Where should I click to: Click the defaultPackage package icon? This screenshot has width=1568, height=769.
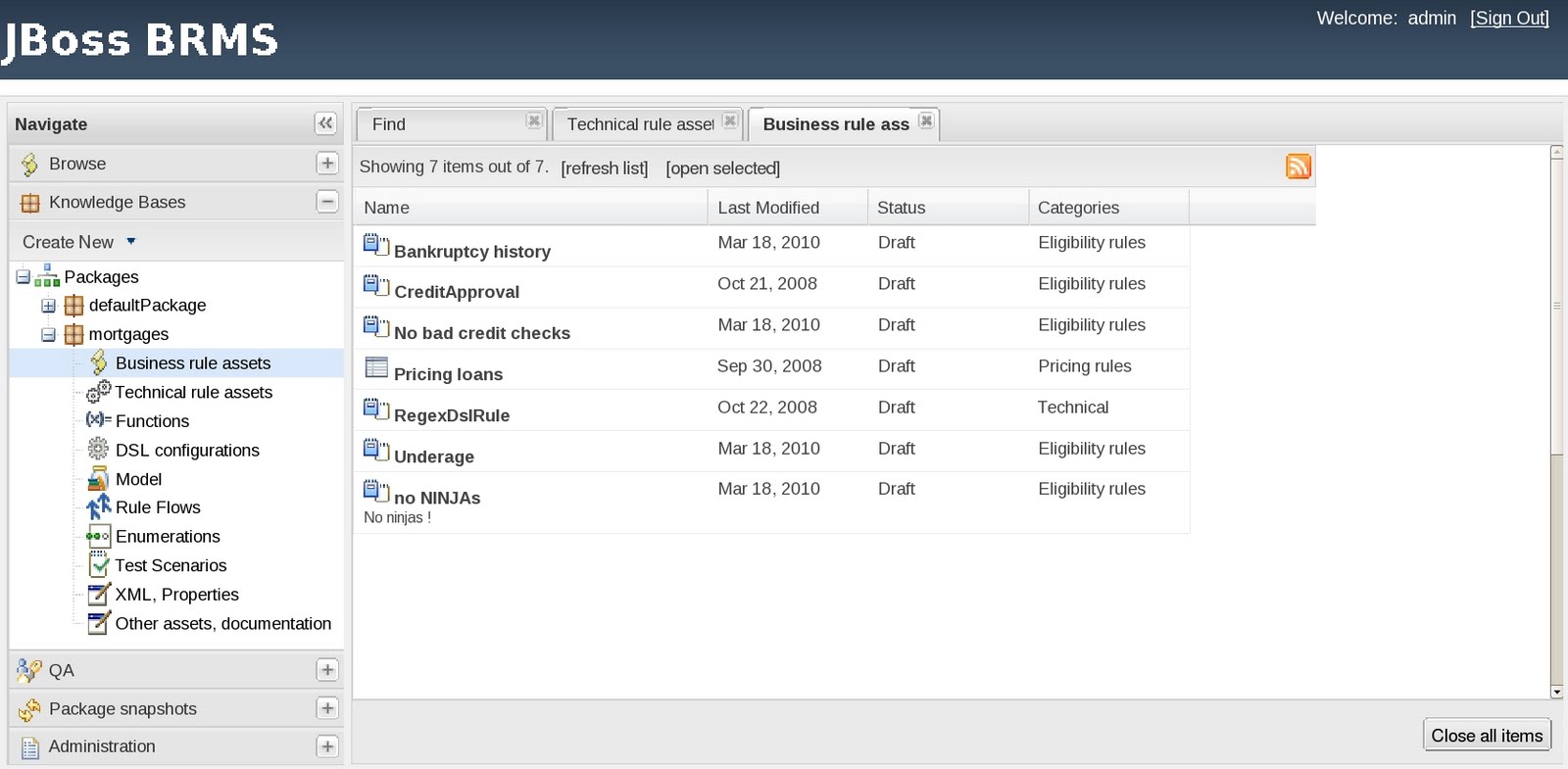(73, 306)
